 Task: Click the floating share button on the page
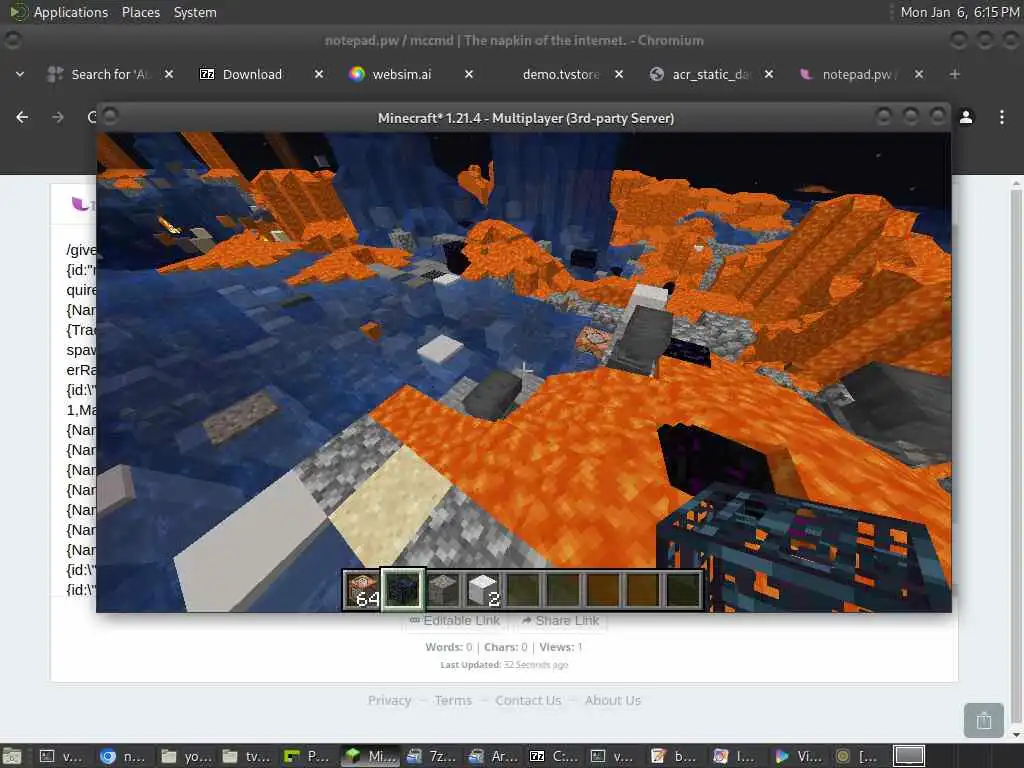point(984,720)
